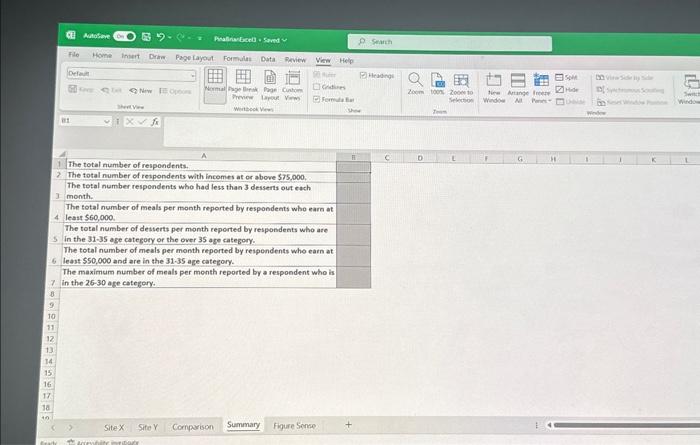Click Switch Windows

pyautogui.click(x=690, y=90)
